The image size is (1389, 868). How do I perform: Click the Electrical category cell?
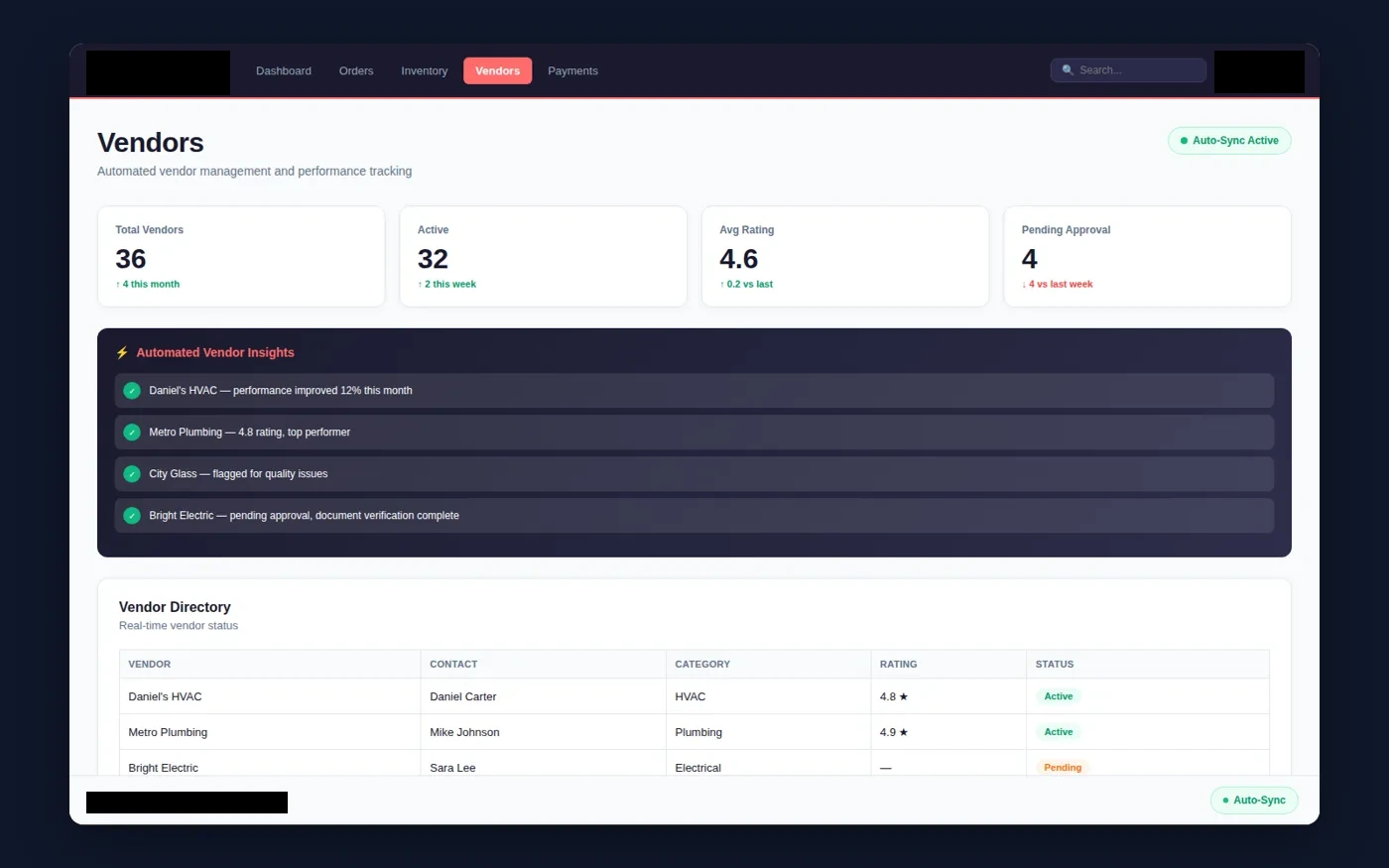769,764
